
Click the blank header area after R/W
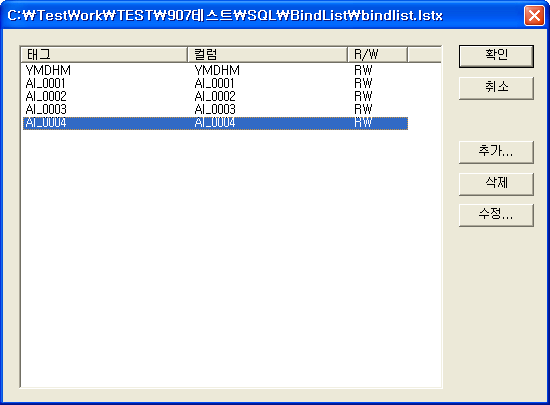(x=424, y=54)
